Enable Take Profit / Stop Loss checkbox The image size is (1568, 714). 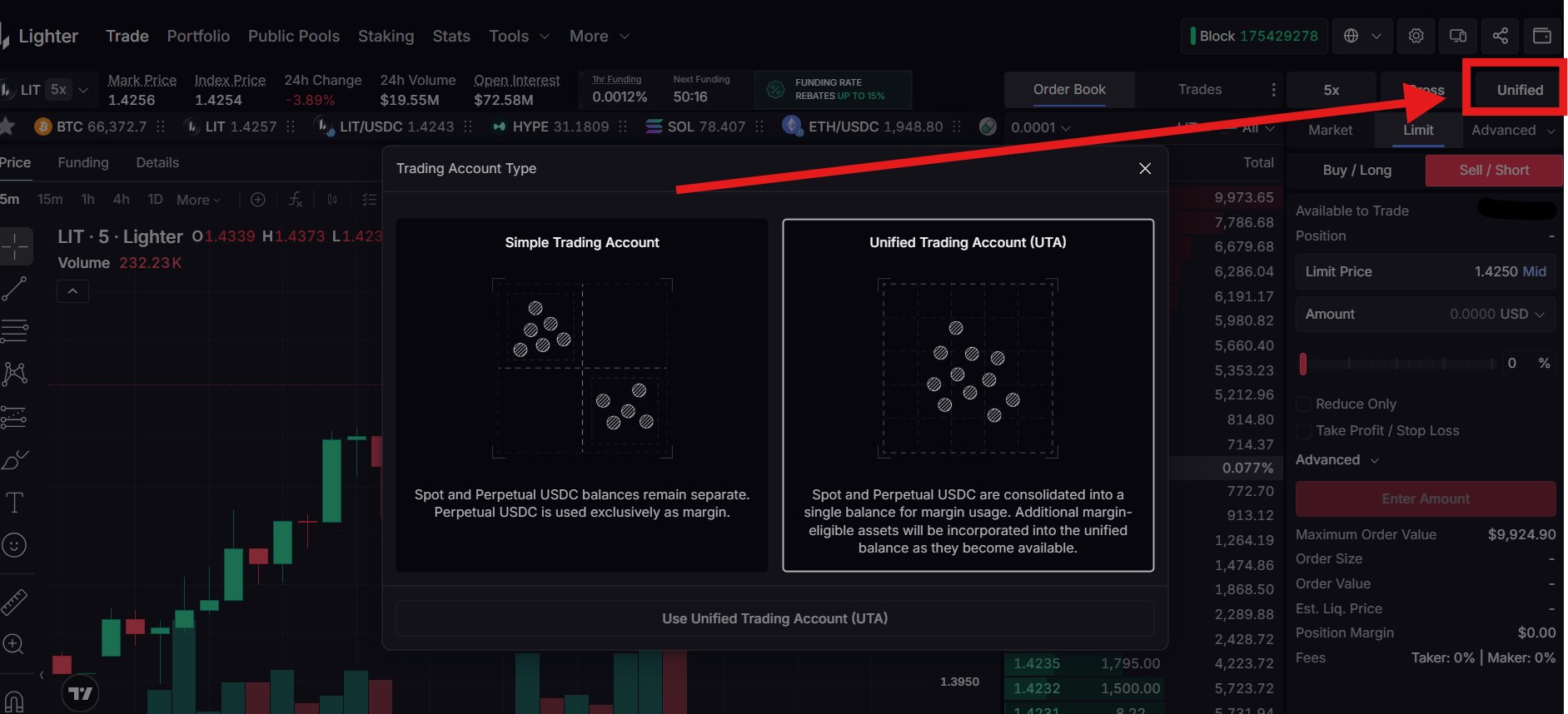tap(1304, 431)
